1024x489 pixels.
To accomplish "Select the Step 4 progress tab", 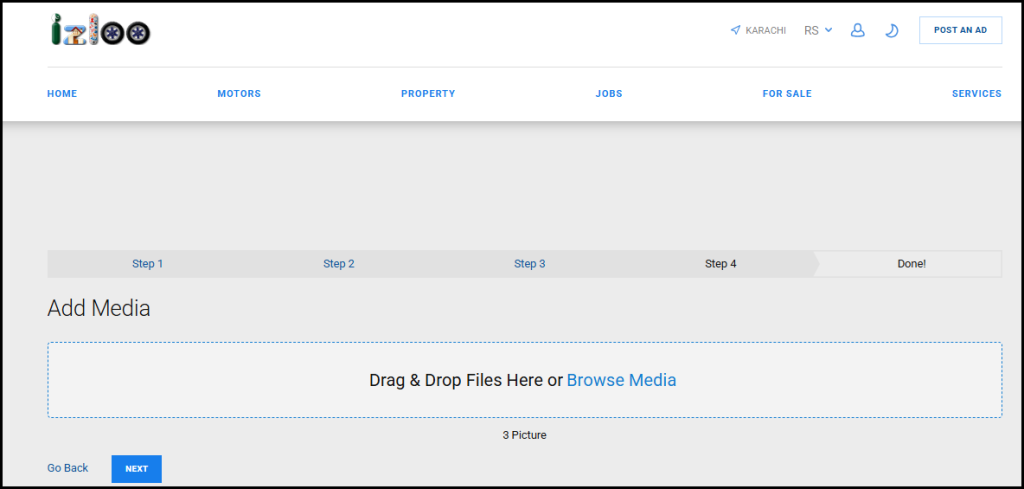I will tap(720, 264).
